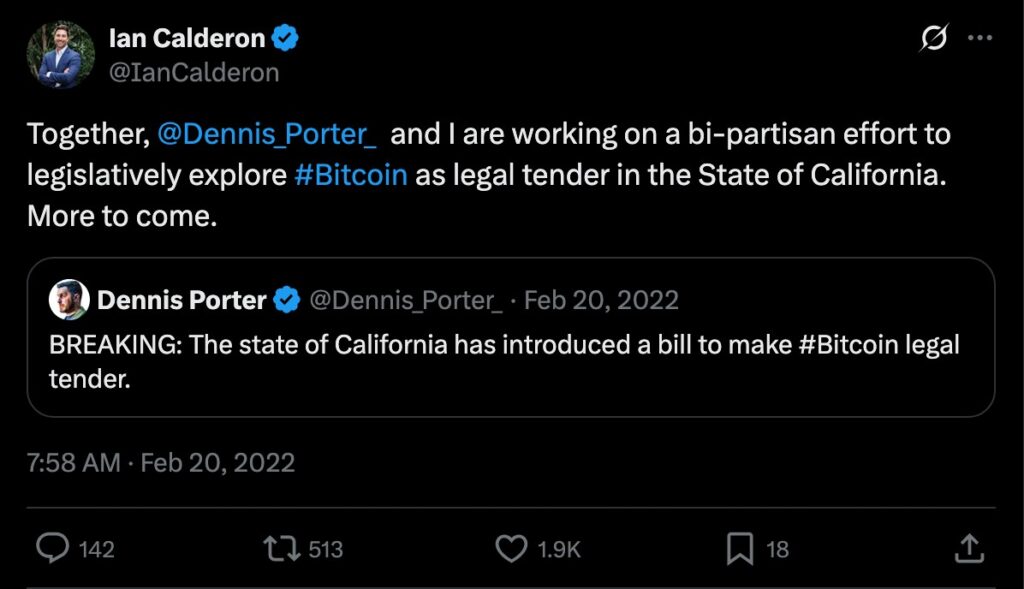This screenshot has height=589, width=1024.
Task: Click the 7:58 AM timestamp
Action: pos(73,463)
